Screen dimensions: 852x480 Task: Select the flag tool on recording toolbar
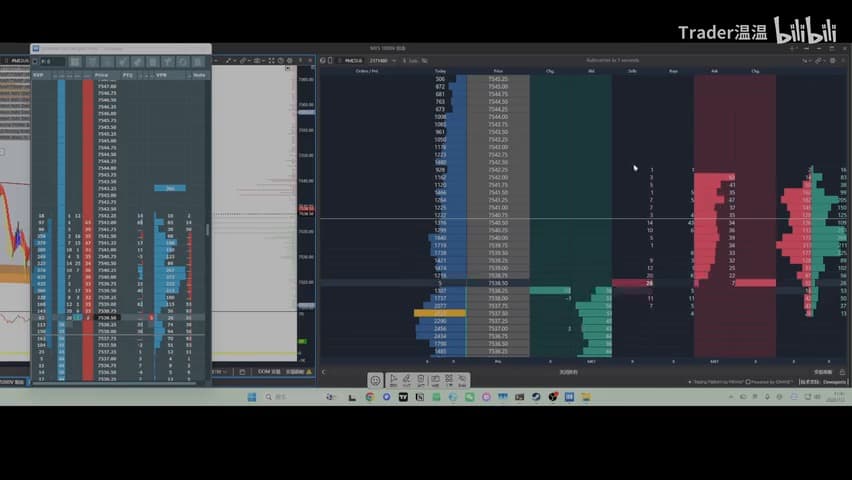pos(393,380)
